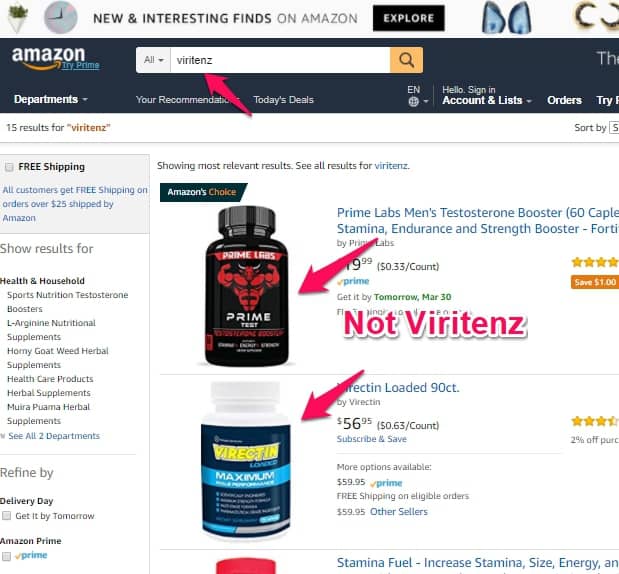Open the Orders page
Viewport: 619px width, 574px height.
tap(564, 100)
